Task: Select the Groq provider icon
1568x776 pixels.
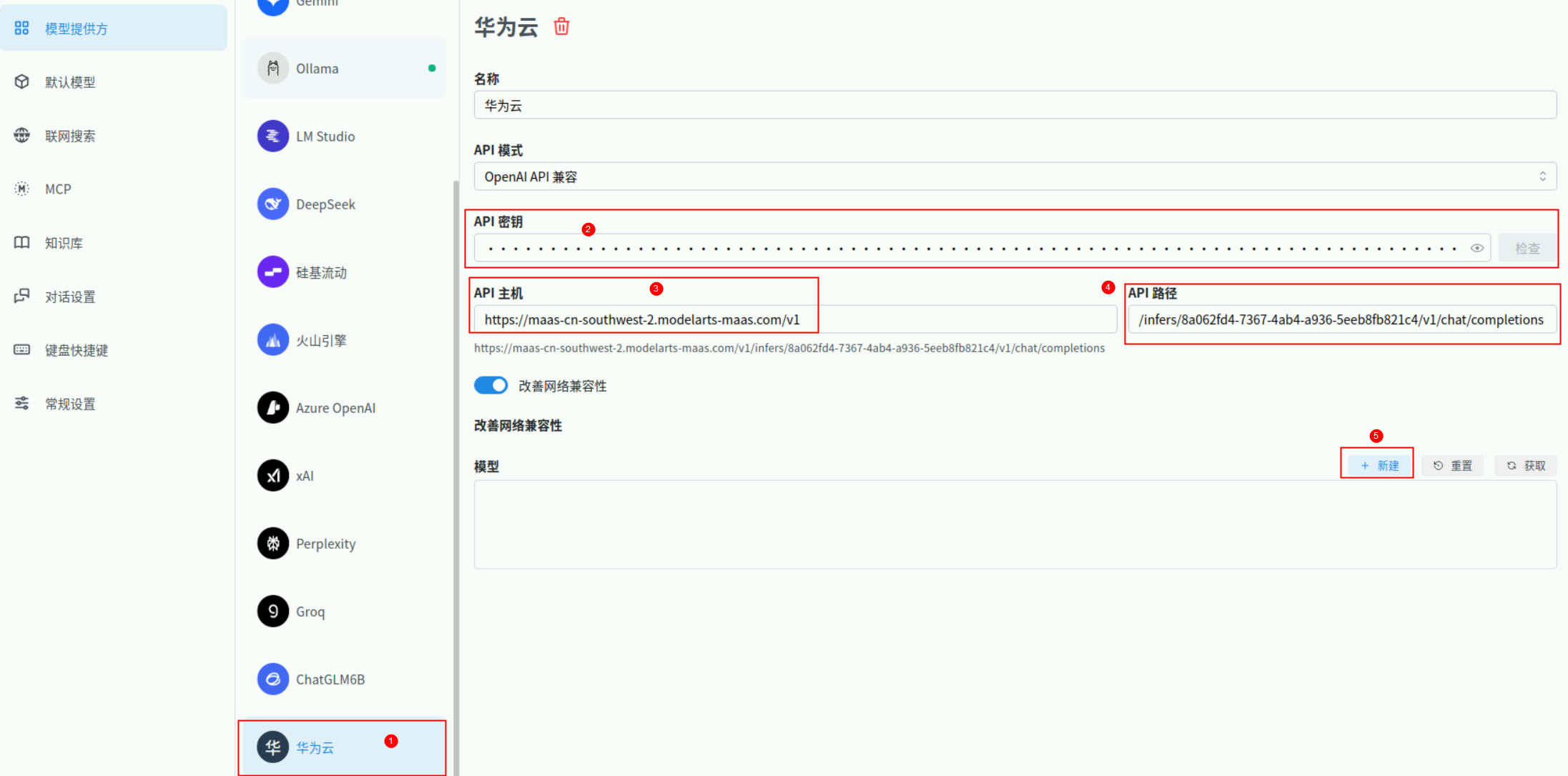Action: (273, 612)
